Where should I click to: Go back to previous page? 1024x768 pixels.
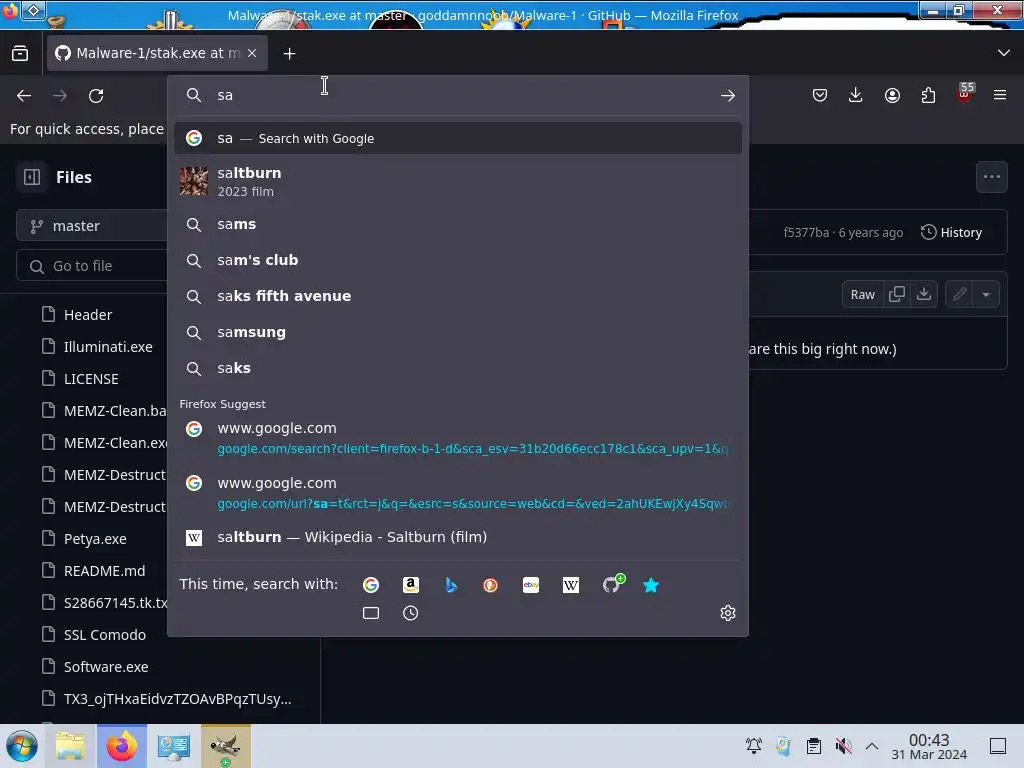pyautogui.click(x=24, y=96)
